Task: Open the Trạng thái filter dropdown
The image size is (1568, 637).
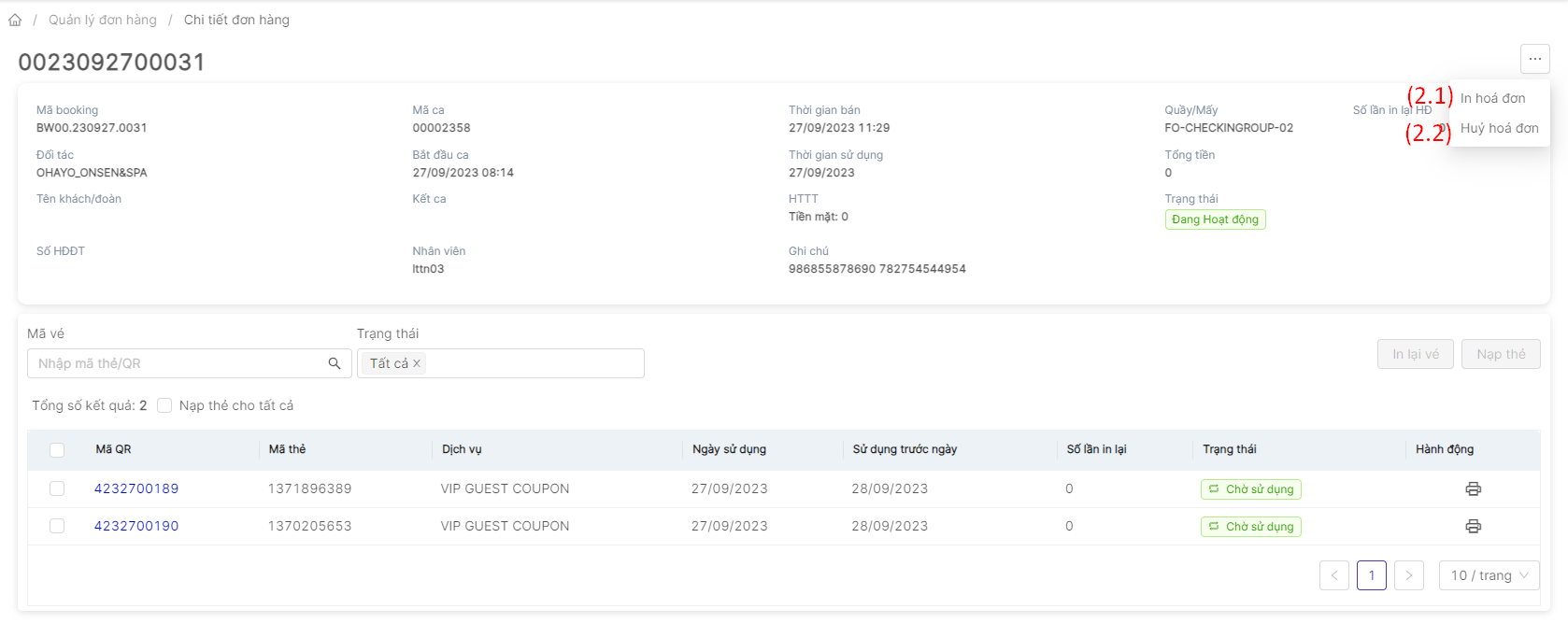Action: tap(533, 363)
